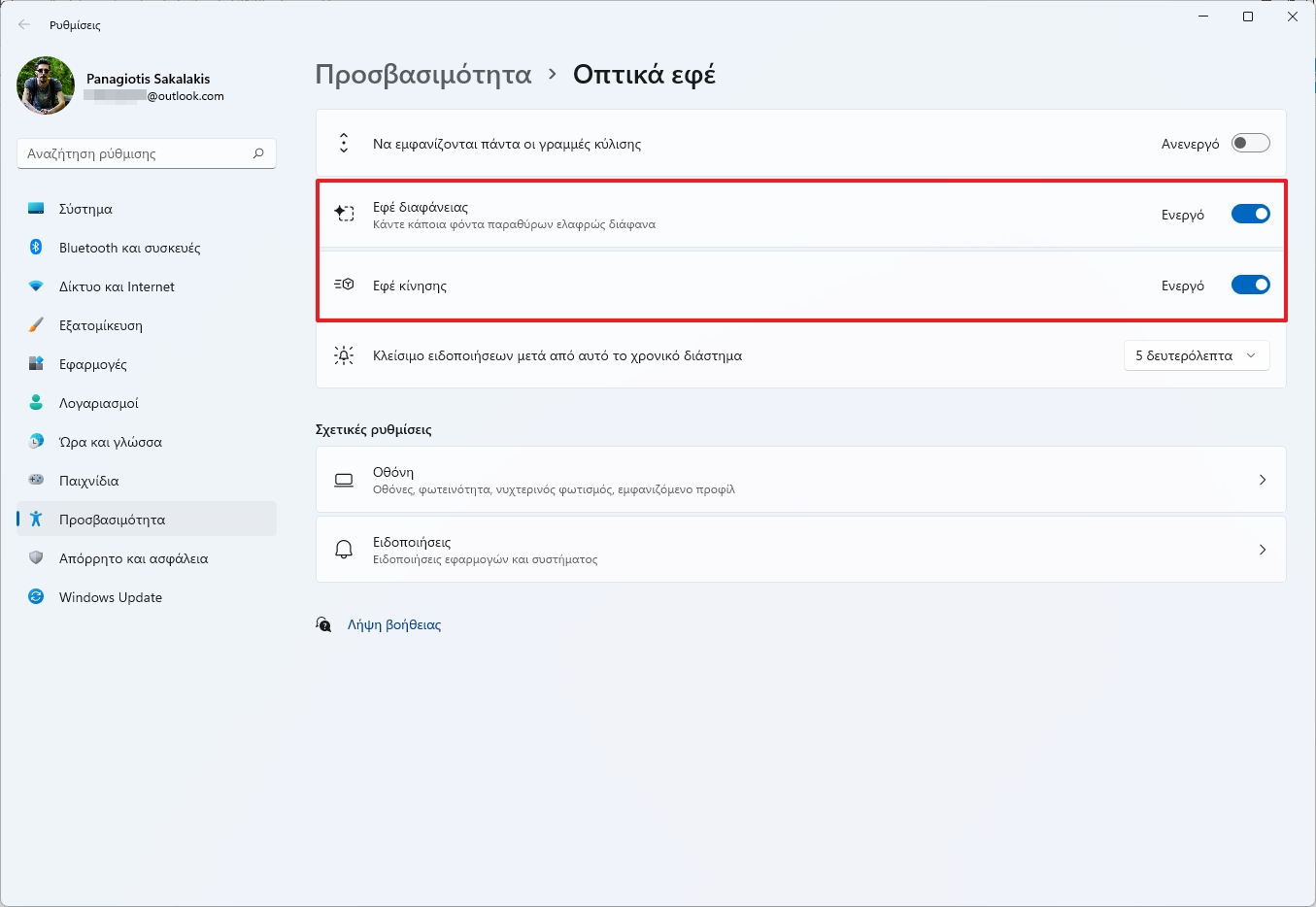Click Προσβασιμότητα breadcrumb in the header
The width and height of the screenshot is (1316, 907).
(423, 75)
